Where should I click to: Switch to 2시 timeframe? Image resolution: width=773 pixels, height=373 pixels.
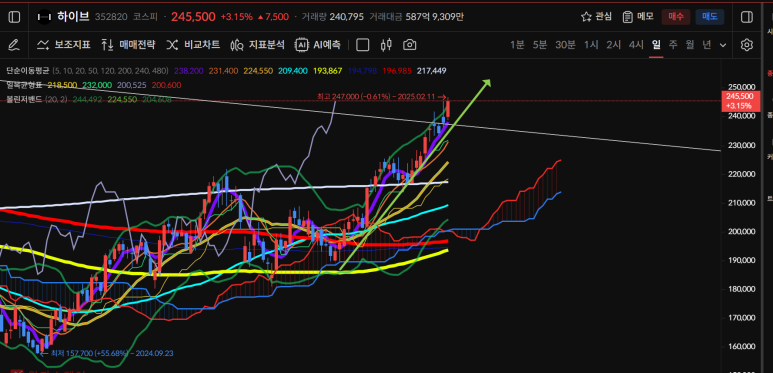(x=614, y=45)
